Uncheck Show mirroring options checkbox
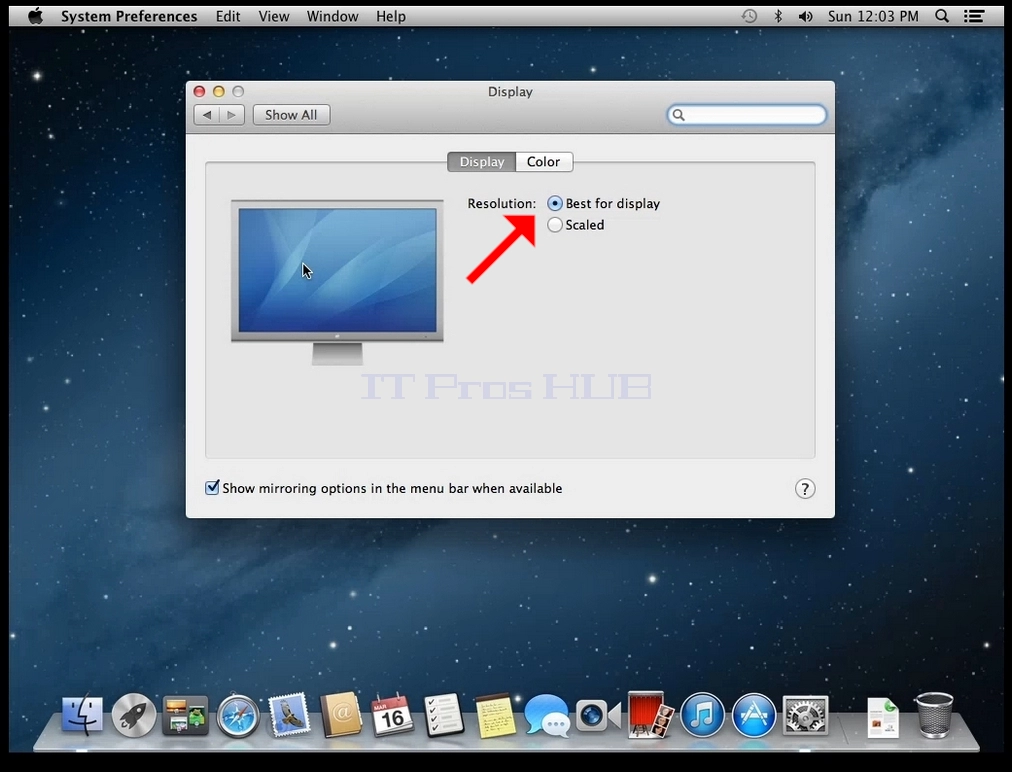Image resolution: width=1012 pixels, height=772 pixels. coord(212,488)
